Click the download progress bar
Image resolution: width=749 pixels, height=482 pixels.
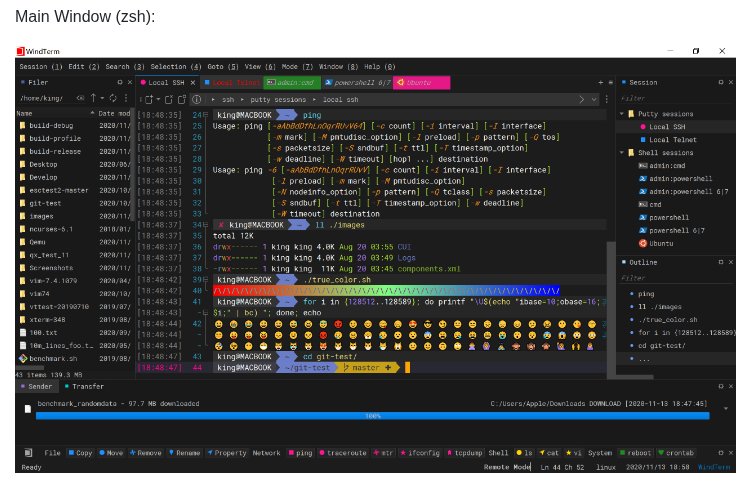click(373, 416)
